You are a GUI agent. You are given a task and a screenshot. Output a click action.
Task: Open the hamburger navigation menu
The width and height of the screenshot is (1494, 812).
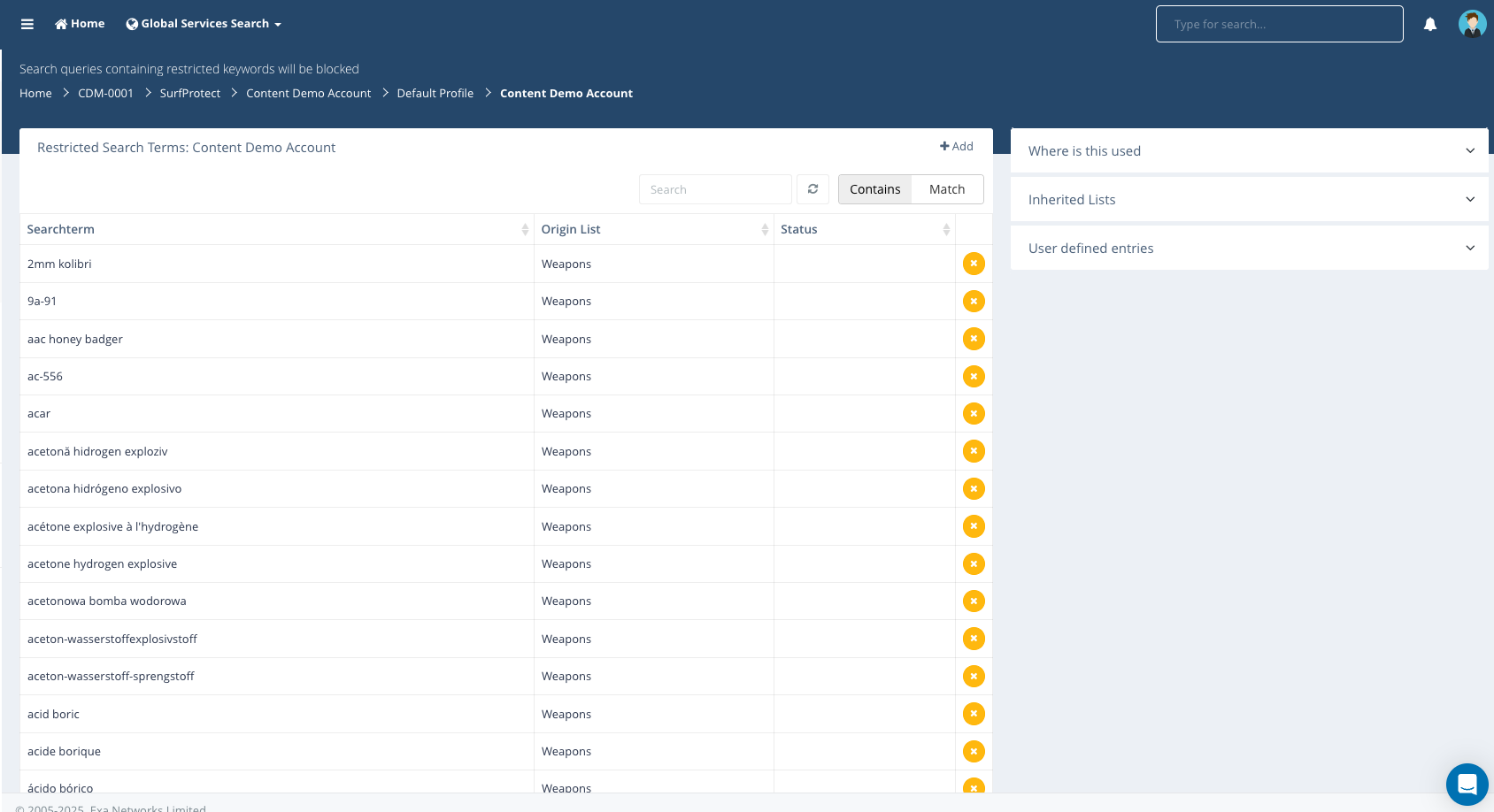pos(27,24)
